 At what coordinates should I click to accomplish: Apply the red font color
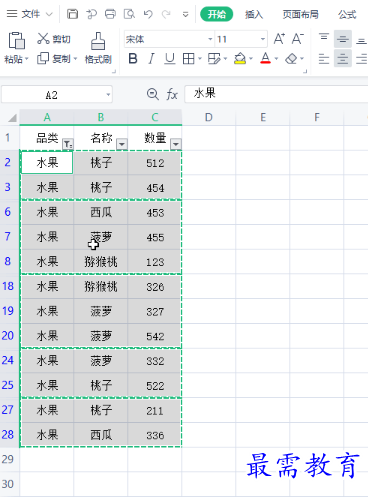pyautogui.click(x=265, y=59)
